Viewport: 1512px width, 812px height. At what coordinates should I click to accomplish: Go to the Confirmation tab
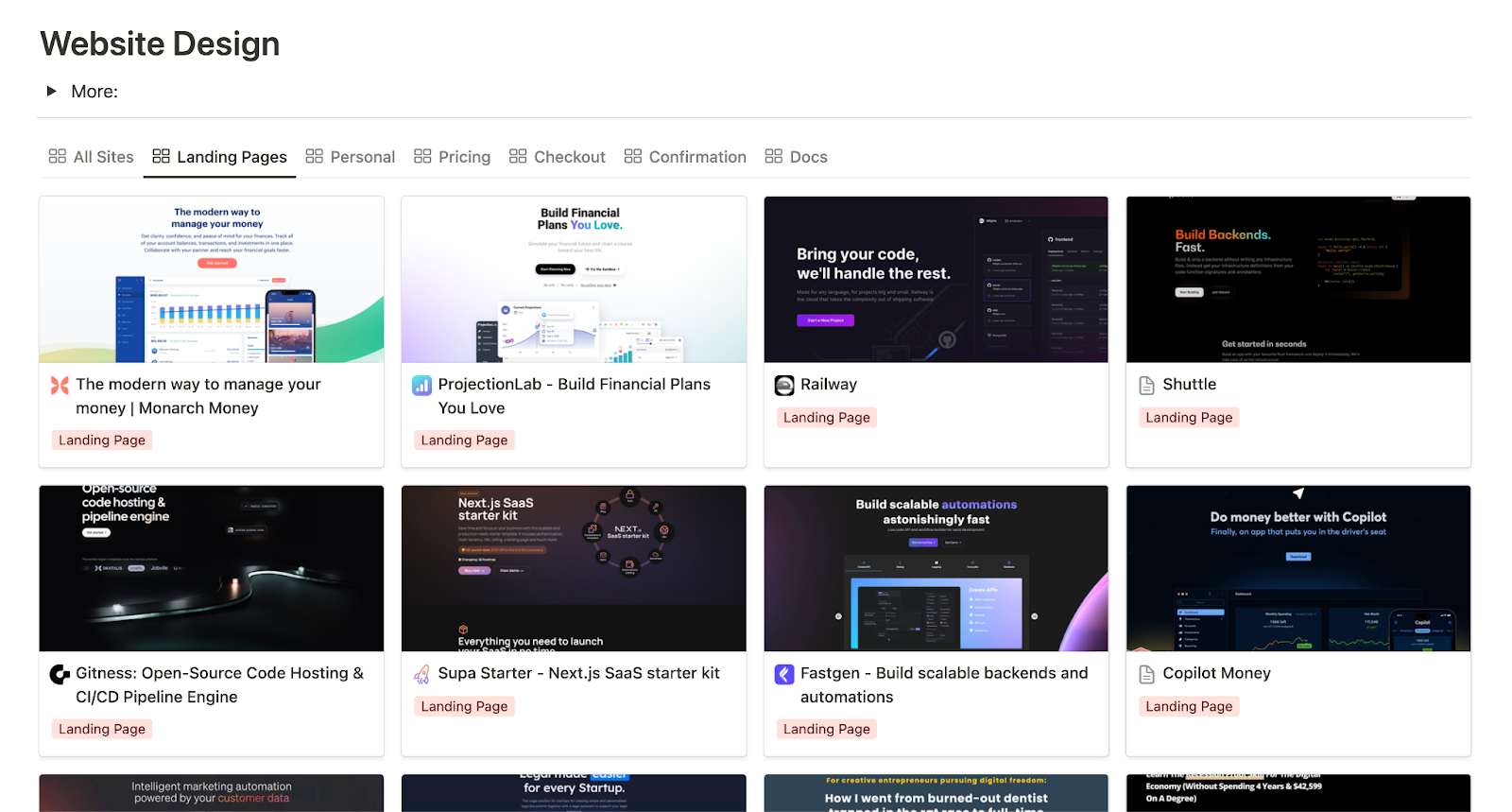point(685,157)
